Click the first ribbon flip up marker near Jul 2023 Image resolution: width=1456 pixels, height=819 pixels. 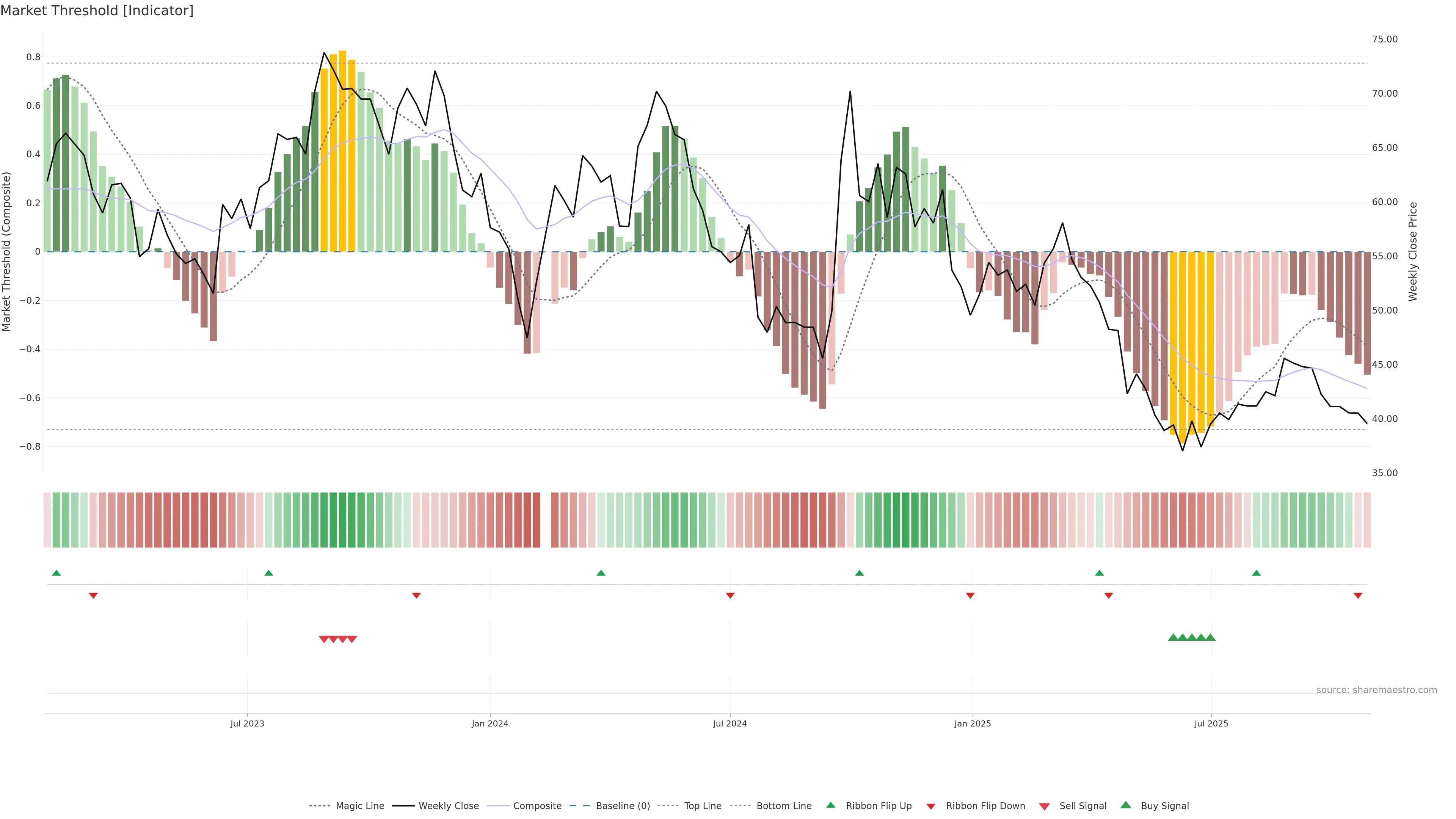268,573
